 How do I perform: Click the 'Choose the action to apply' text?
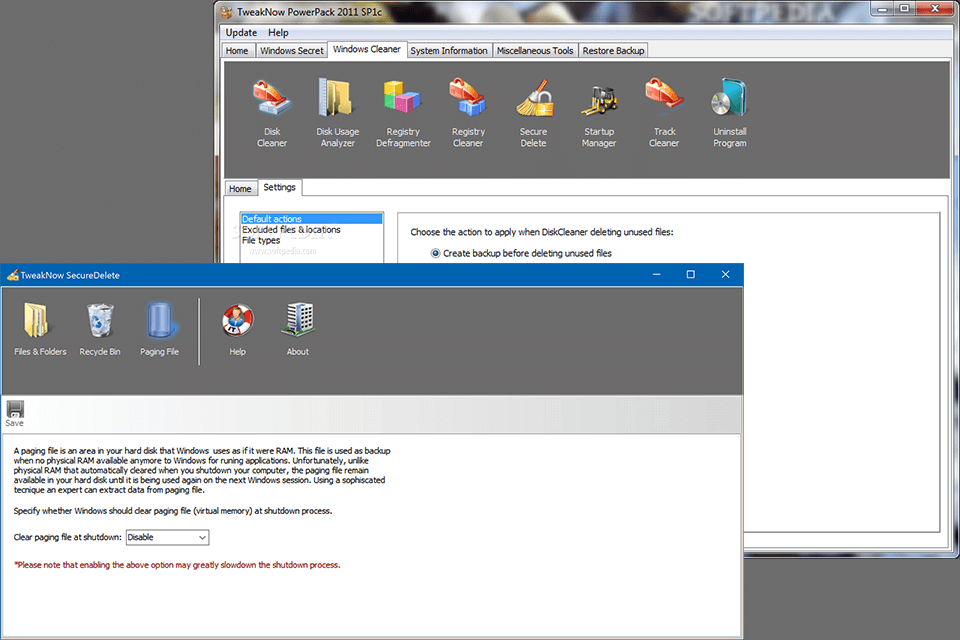542,232
